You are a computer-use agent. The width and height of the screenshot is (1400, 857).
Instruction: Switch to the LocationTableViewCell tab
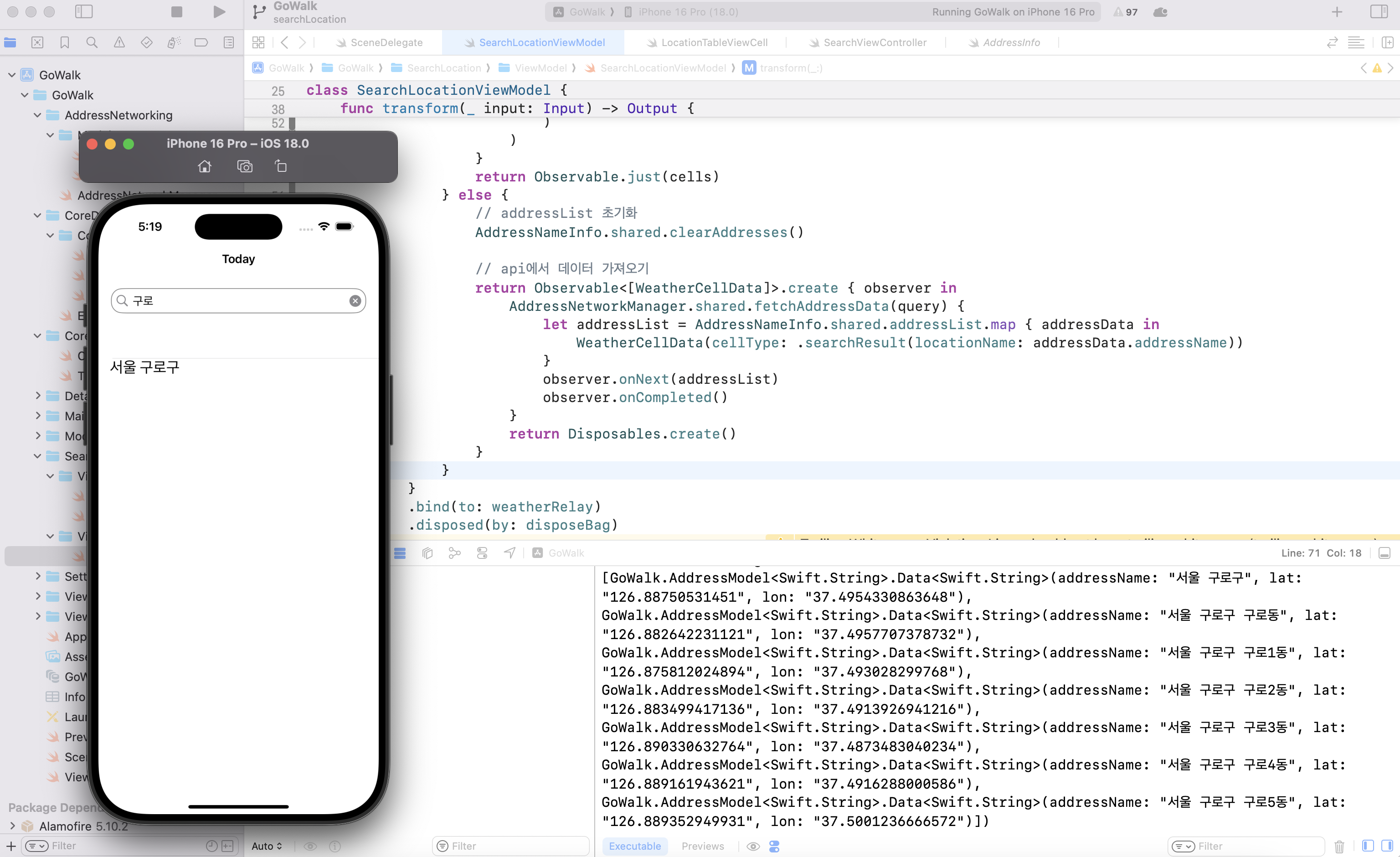(x=714, y=43)
